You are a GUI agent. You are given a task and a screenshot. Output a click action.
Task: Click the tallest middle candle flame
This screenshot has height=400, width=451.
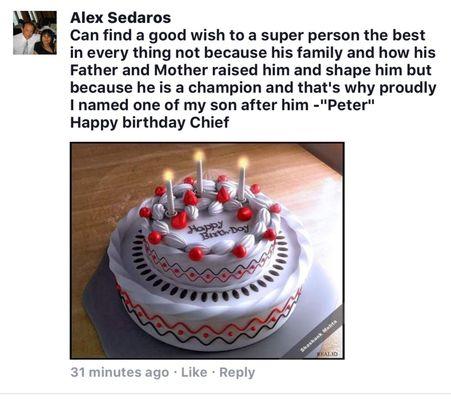point(199,155)
